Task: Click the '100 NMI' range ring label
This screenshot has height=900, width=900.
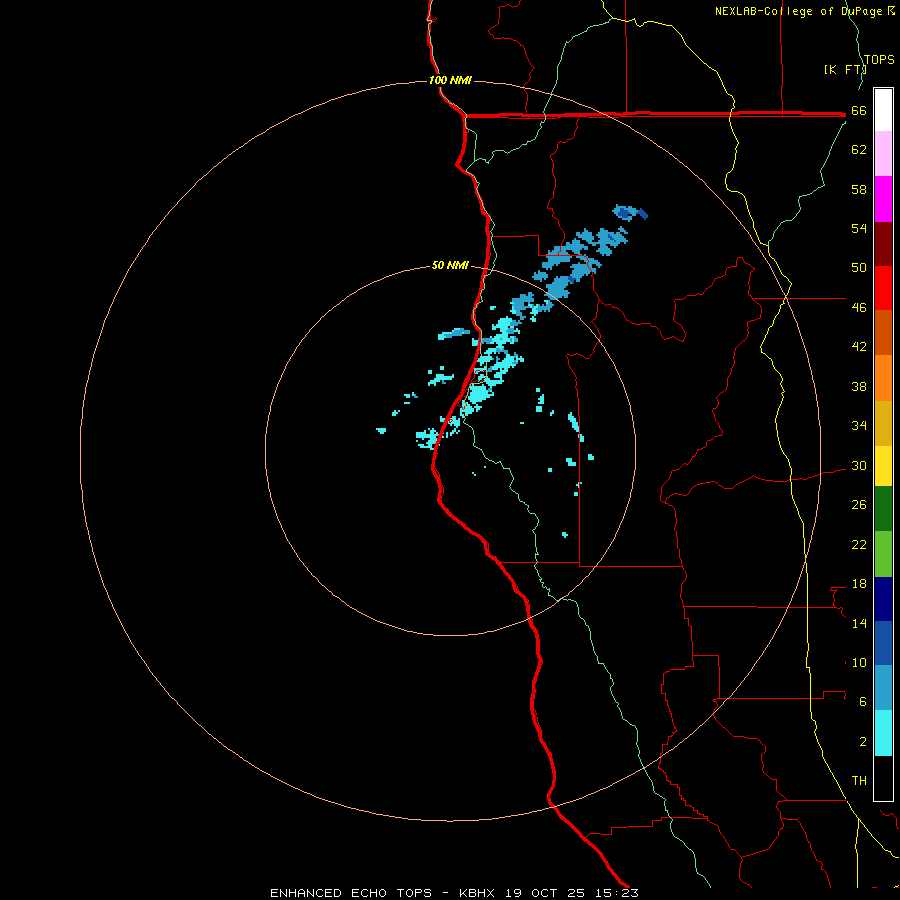Action: [x=450, y=80]
